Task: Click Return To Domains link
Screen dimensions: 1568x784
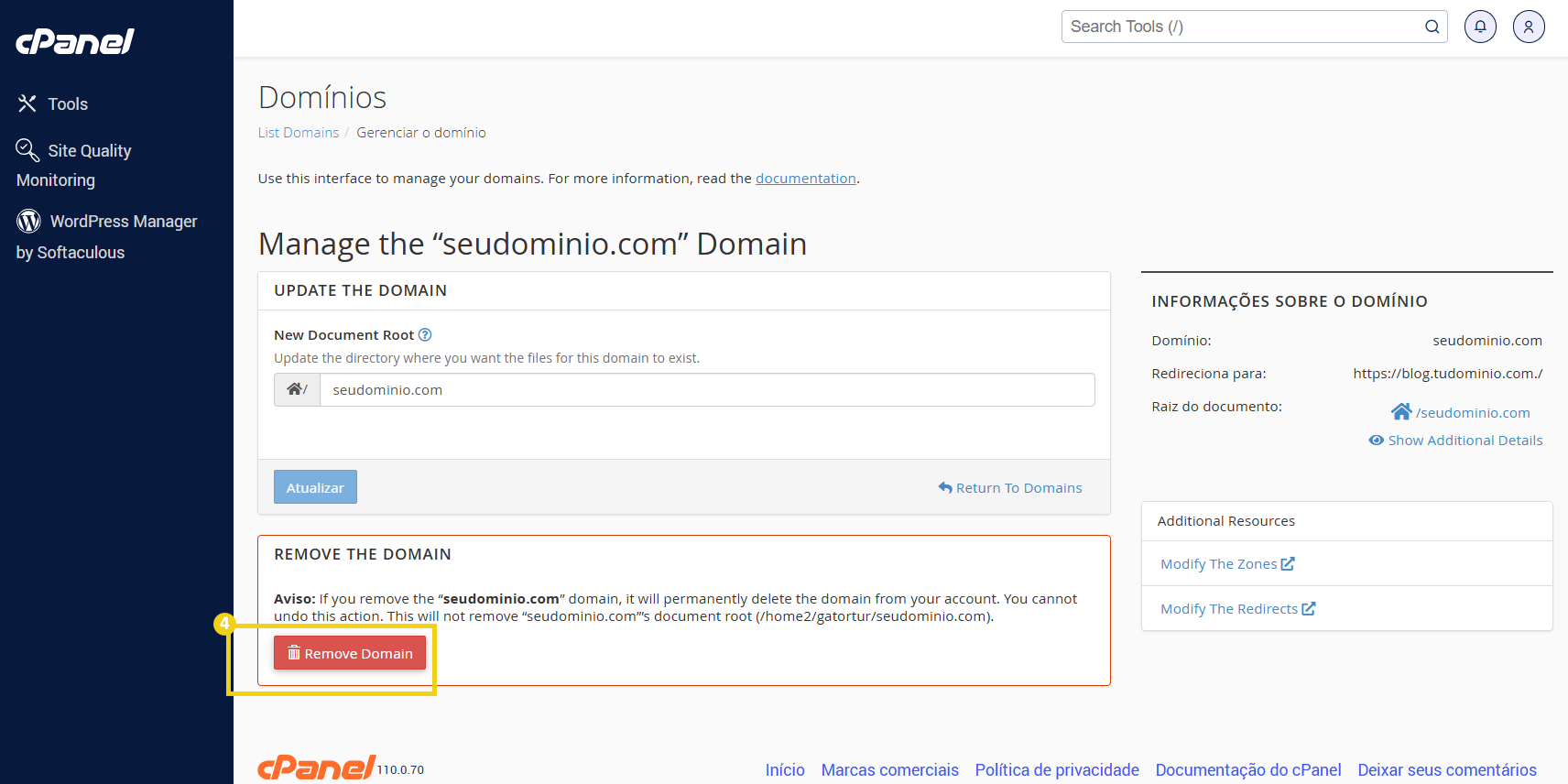Action: (x=1010, y=488)
